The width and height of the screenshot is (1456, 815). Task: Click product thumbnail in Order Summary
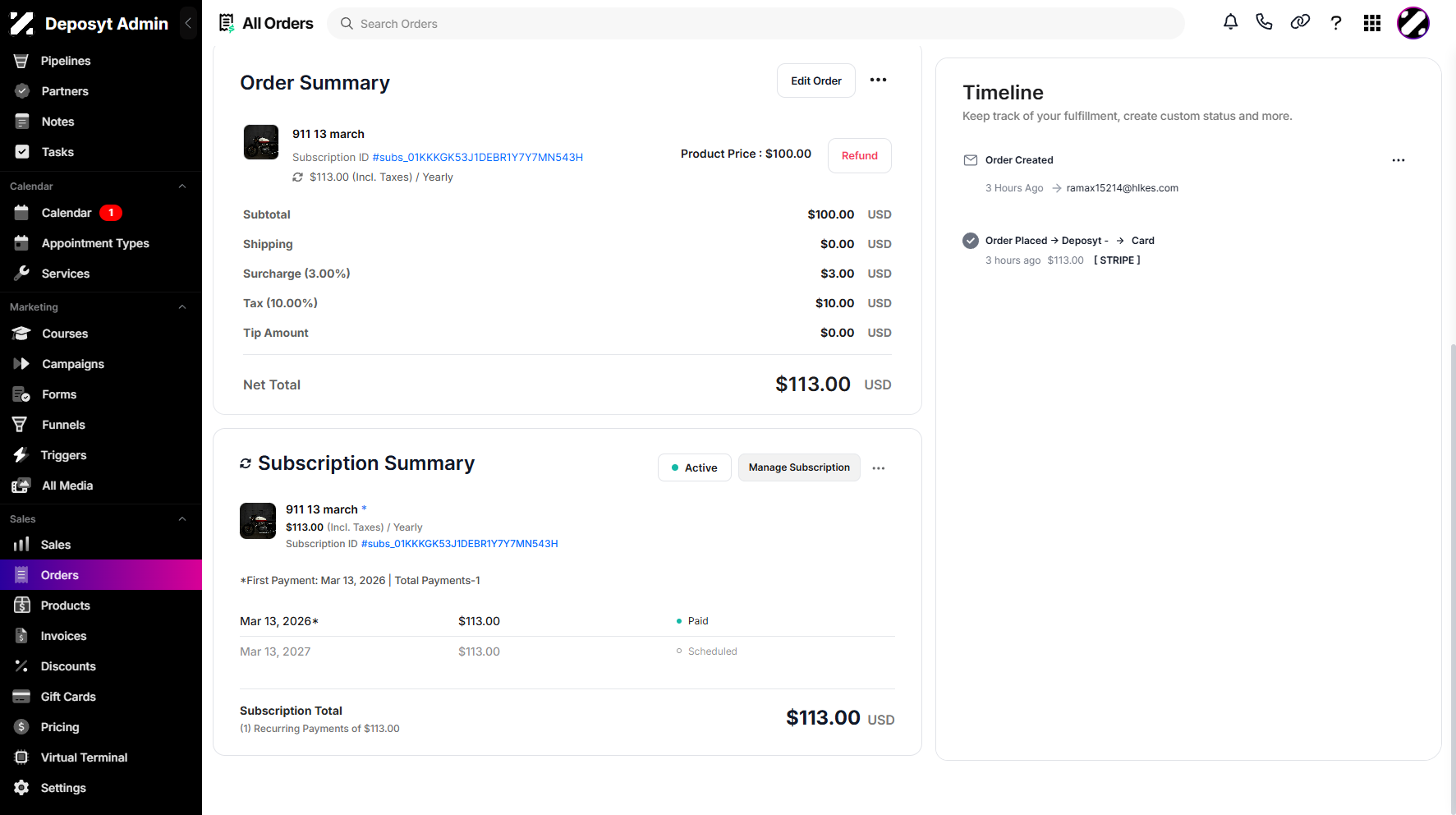tap(261, 142)
